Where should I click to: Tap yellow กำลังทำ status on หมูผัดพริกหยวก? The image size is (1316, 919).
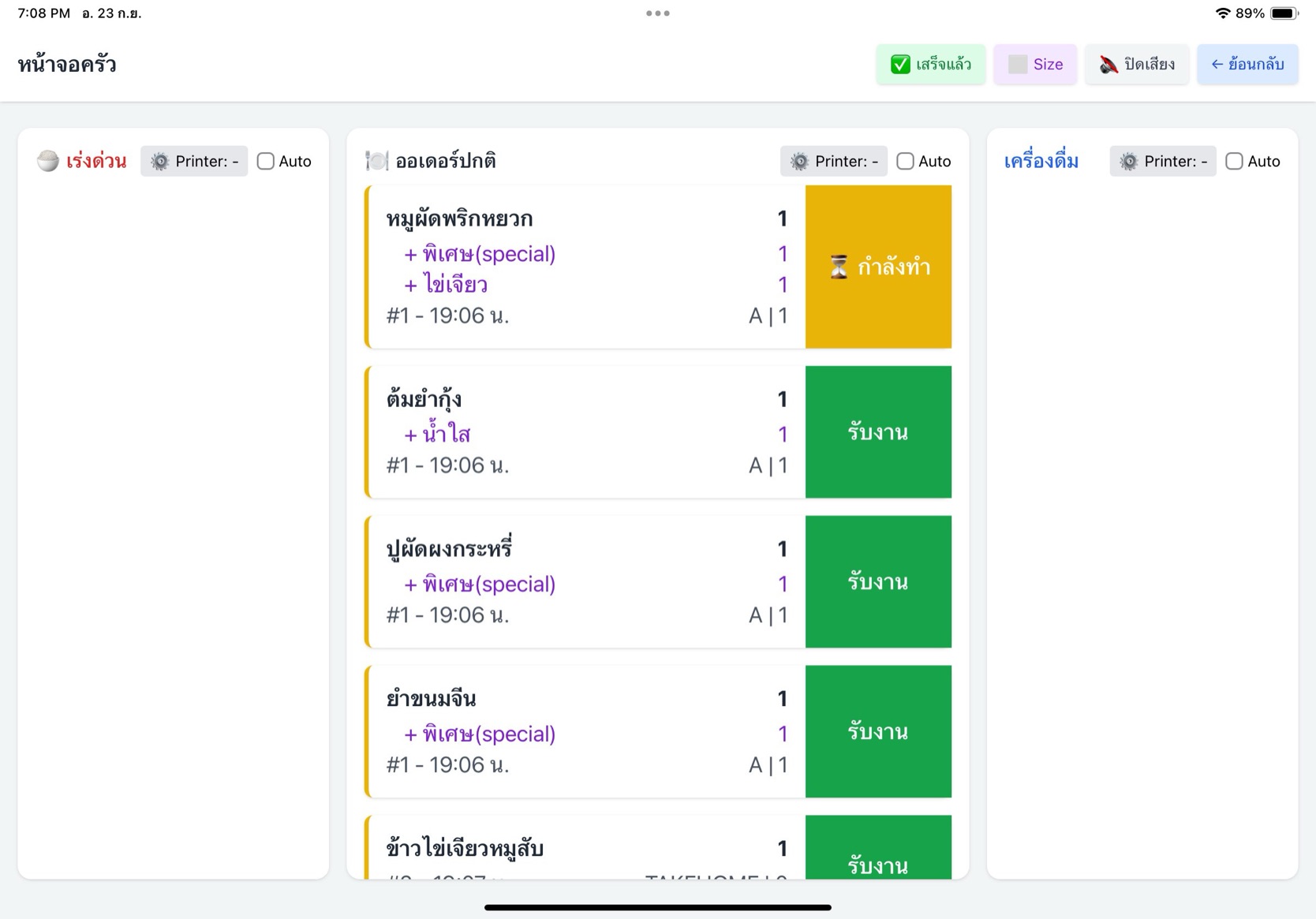pyautogui.click(x=877, y=267)
